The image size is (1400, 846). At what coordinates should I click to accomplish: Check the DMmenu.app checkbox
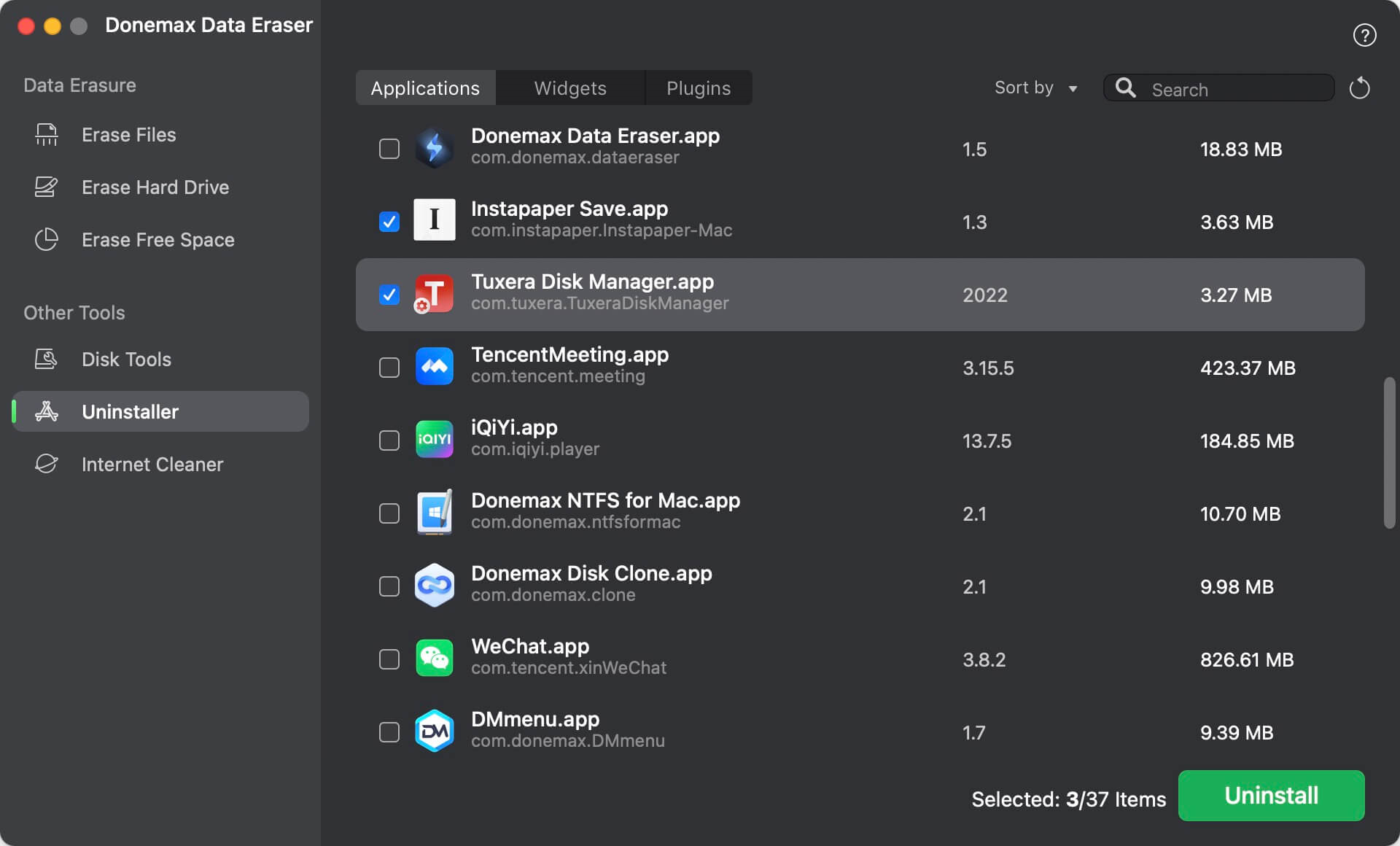pos(389,732)
